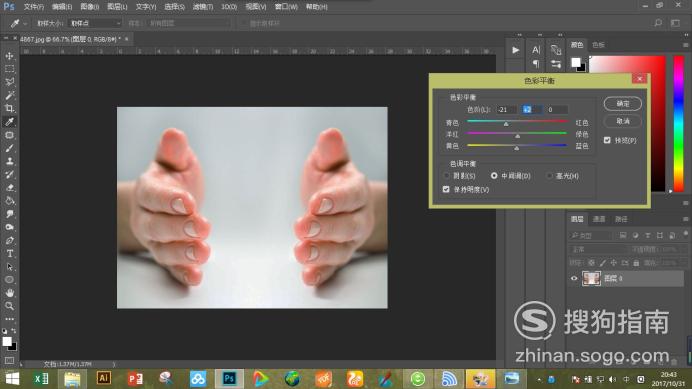The height and width of the screenshot is (389, 692).
Task: Click the hue spectrum bar in Color panel
Action: pyautogui.click(x=679, y=124)
